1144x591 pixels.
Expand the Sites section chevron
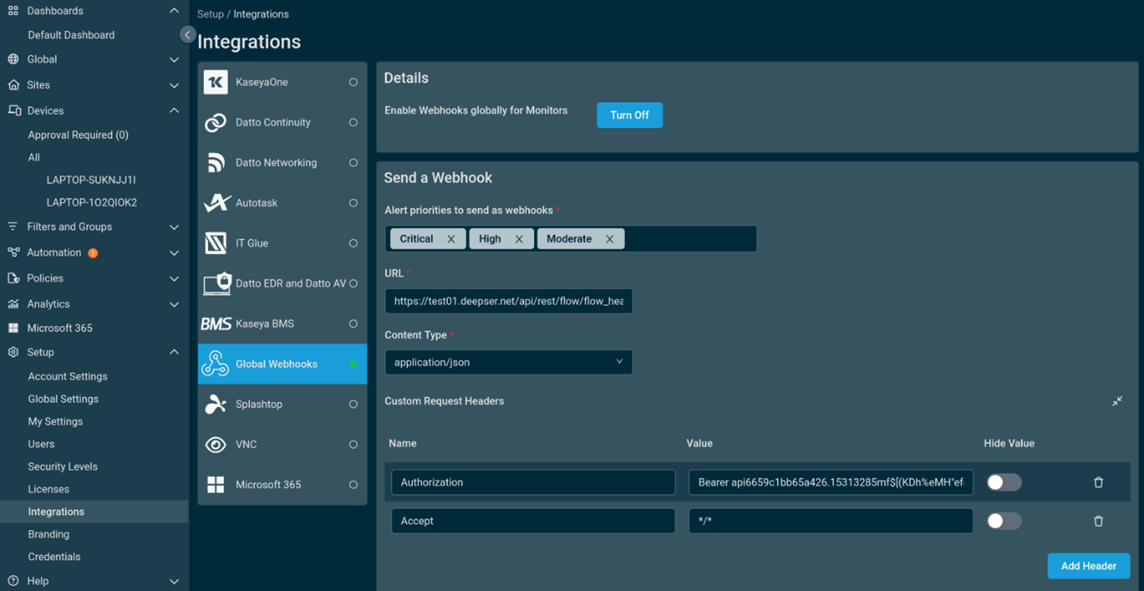tap(174, 85)
